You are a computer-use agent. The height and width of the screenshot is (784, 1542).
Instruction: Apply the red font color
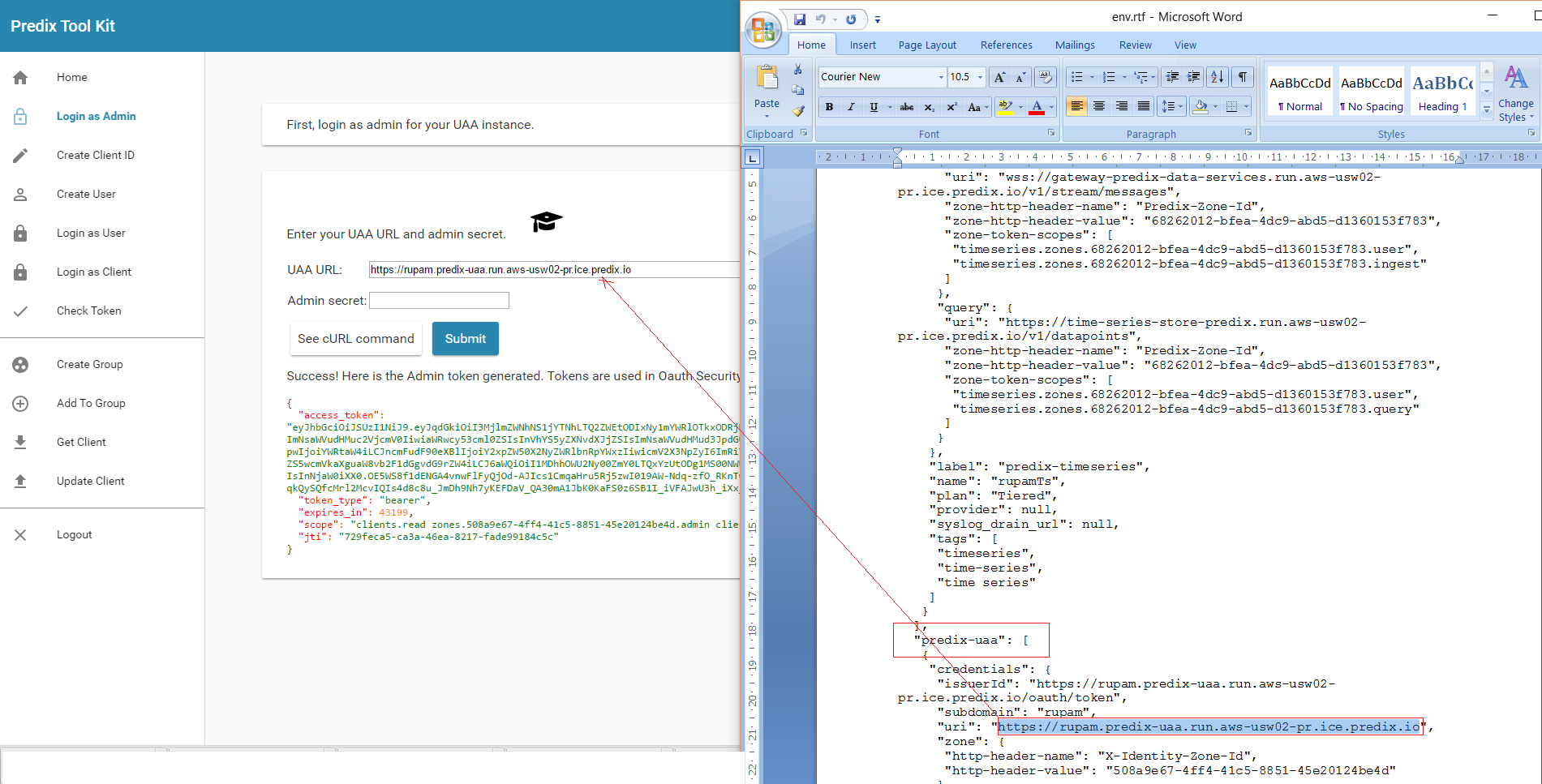pos(1037,107)
